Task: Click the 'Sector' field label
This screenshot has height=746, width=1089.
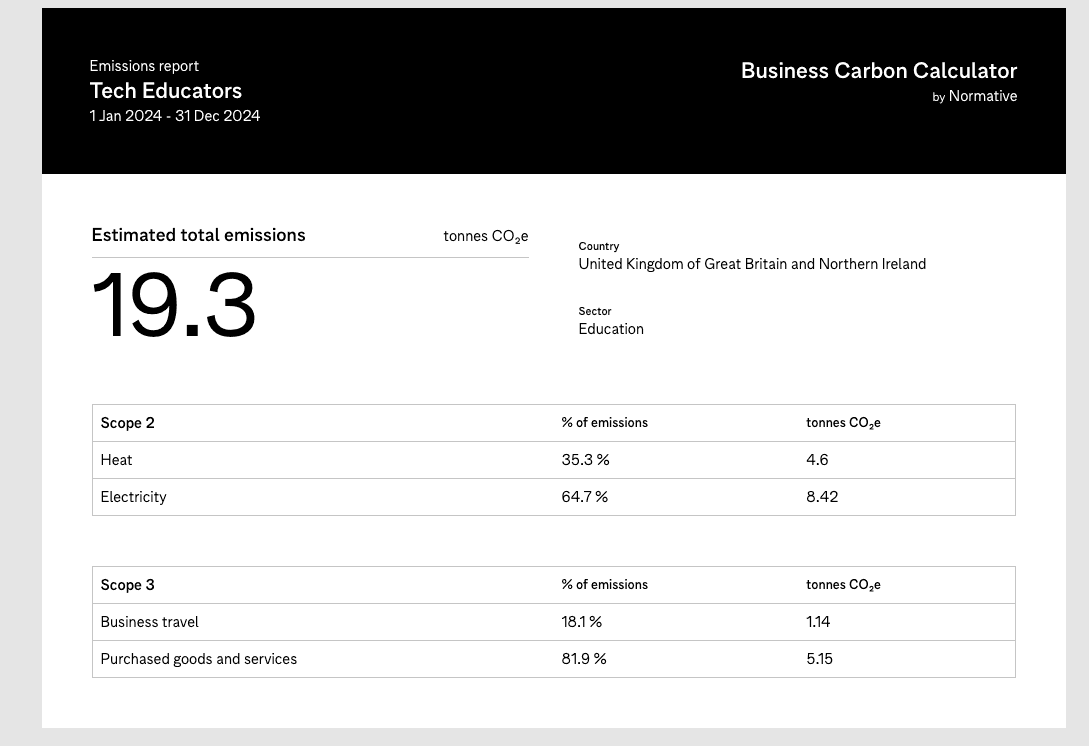Action: pos(595,311)
